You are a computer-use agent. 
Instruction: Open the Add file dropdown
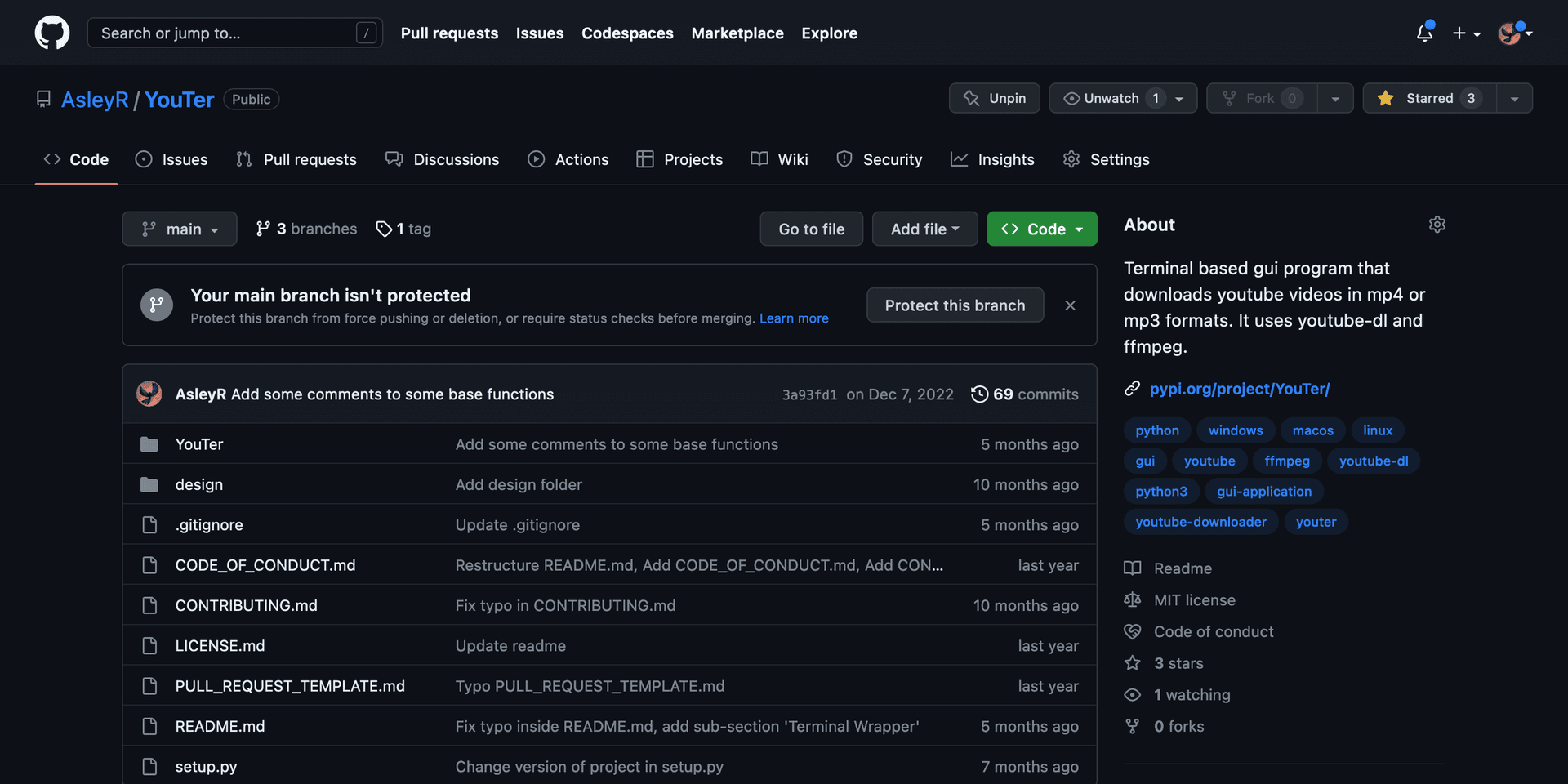coord(925,229)
